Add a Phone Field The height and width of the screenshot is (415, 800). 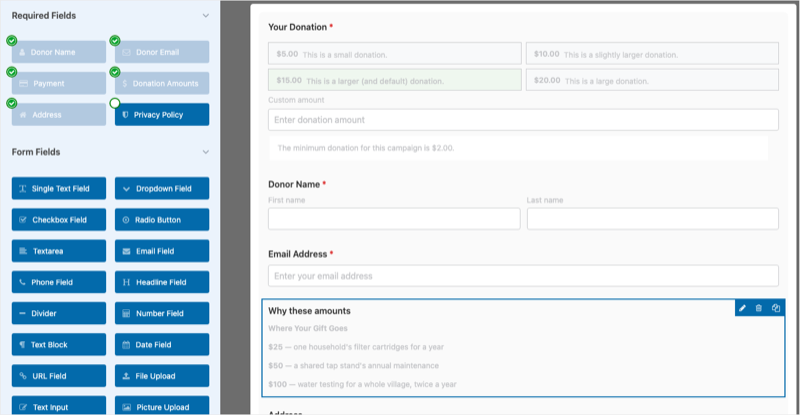tap(59, 282)
